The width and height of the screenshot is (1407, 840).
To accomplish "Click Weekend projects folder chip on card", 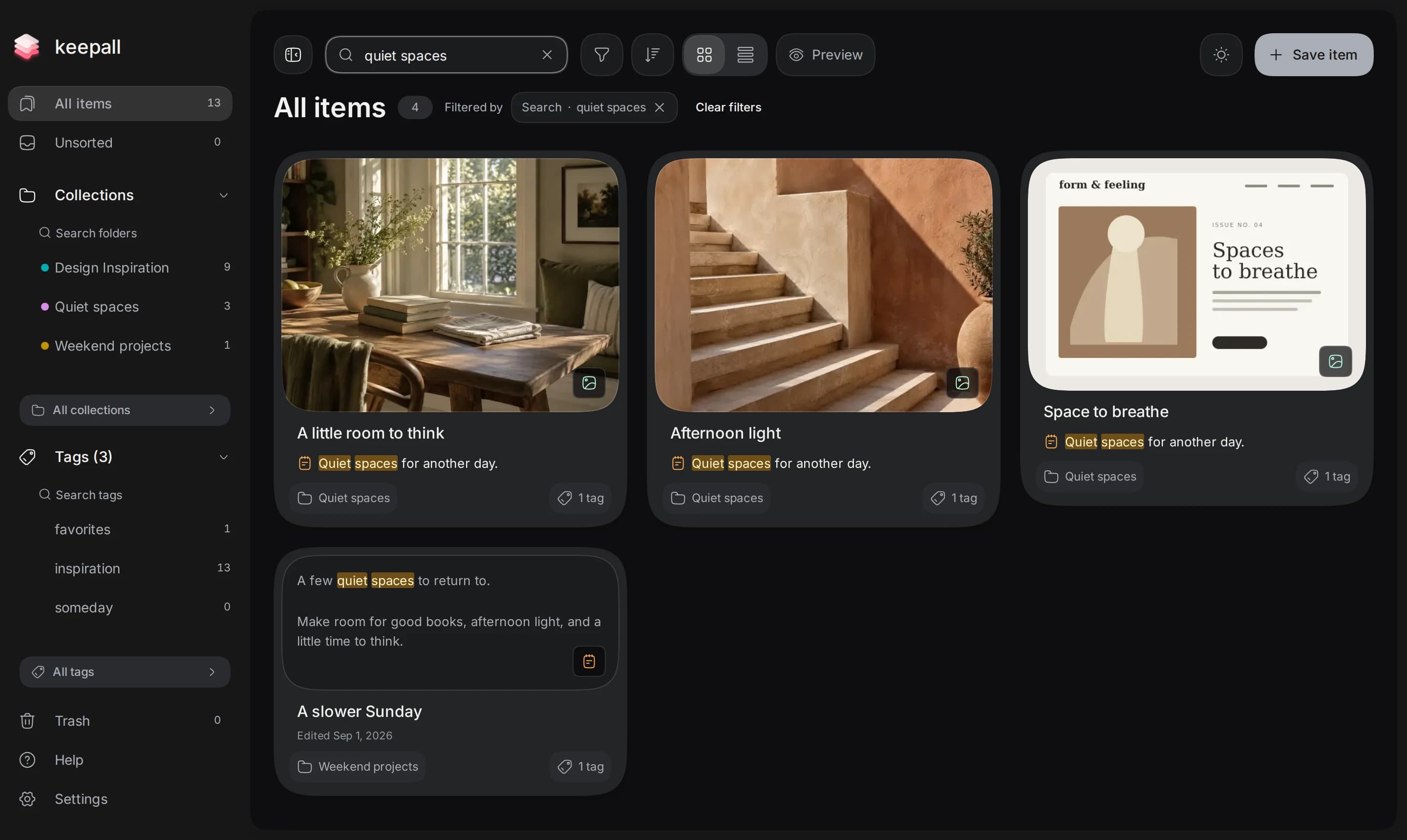I will [358, 766].
